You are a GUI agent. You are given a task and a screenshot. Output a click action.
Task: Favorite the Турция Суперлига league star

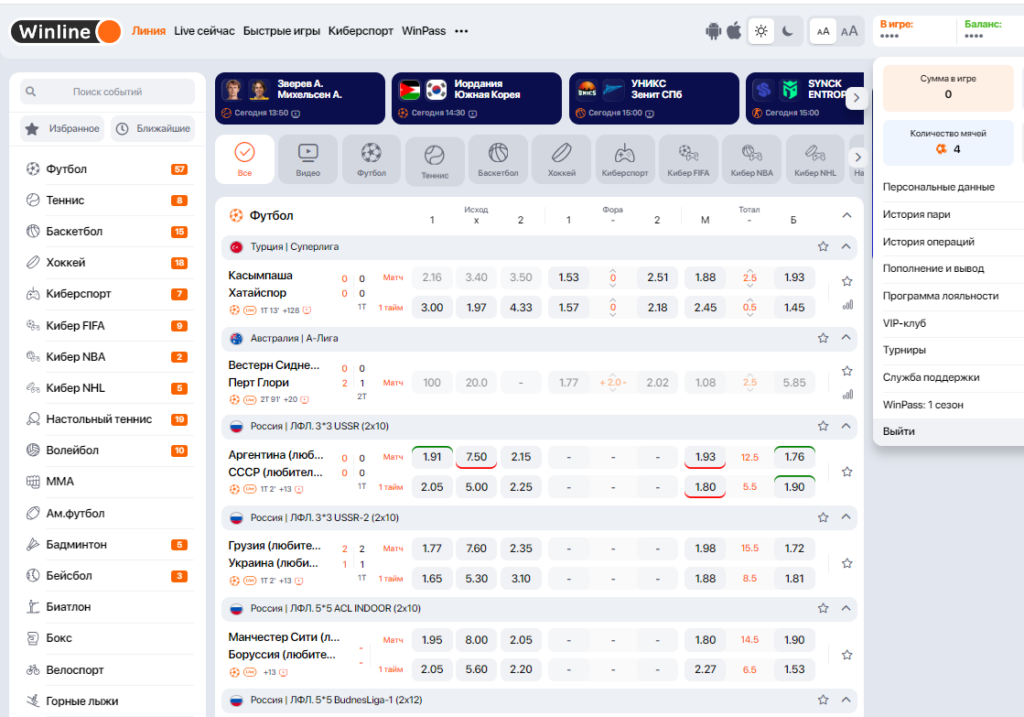(x=823, y=247)
